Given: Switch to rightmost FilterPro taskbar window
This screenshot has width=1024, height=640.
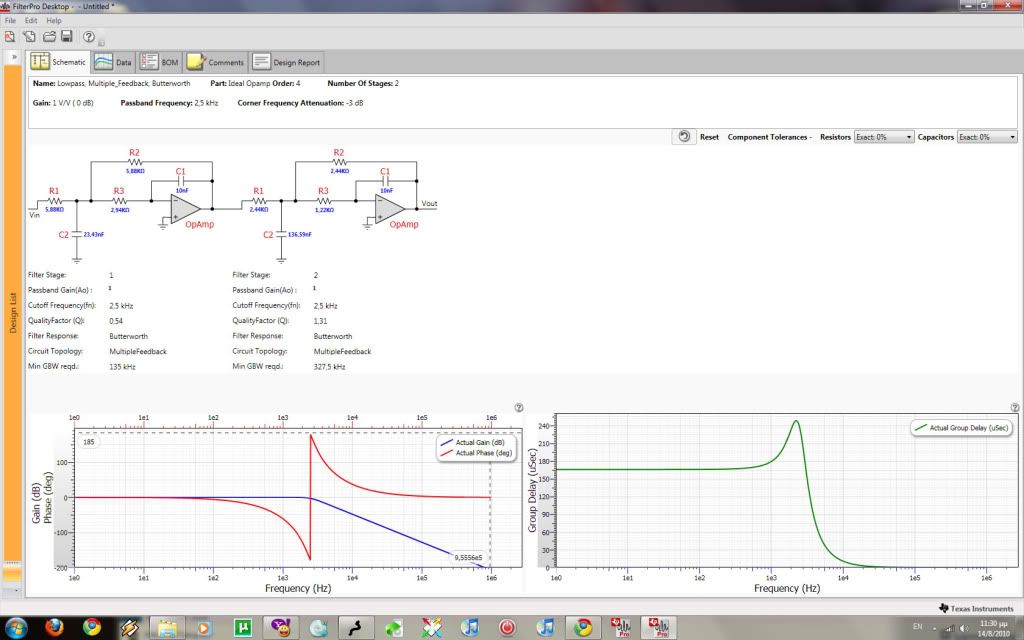Looking at the screenshot, I should point(658,628).
